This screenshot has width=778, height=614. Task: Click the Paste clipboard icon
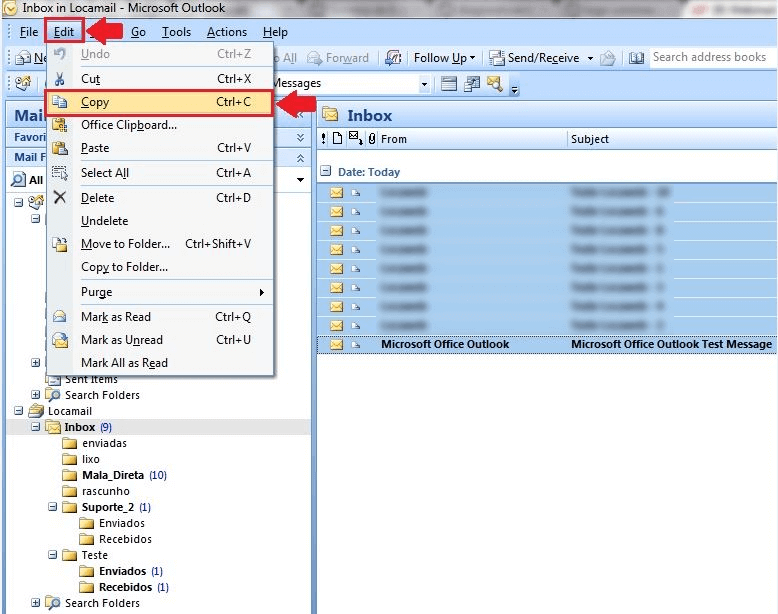[x=60, y=148]
